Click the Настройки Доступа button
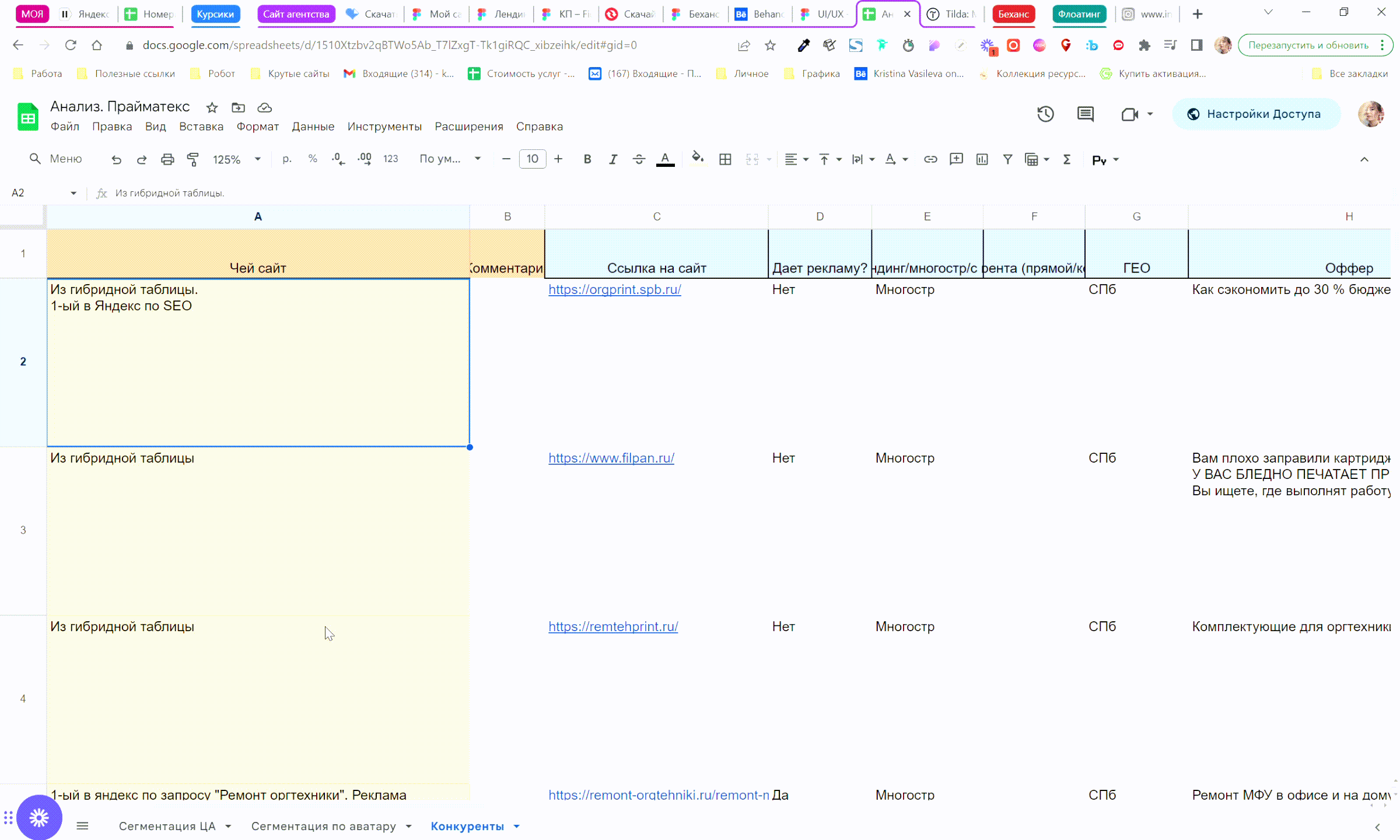 point(1256,114)
